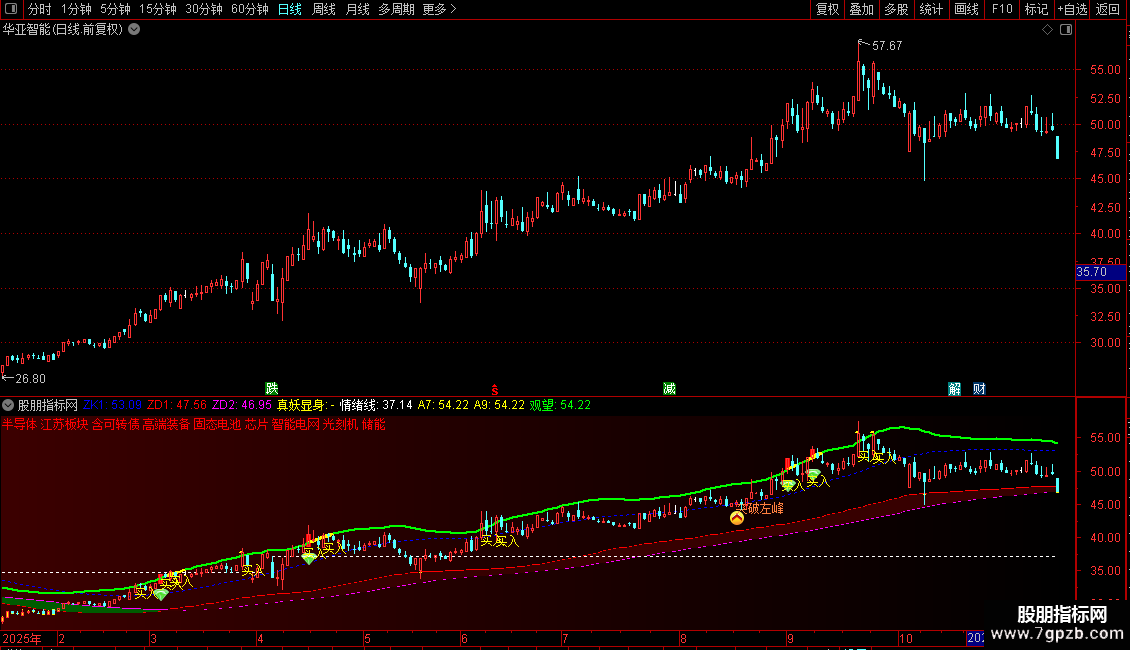
Task: Click the 储能 concept tag
Action: (x=373, y=424)
